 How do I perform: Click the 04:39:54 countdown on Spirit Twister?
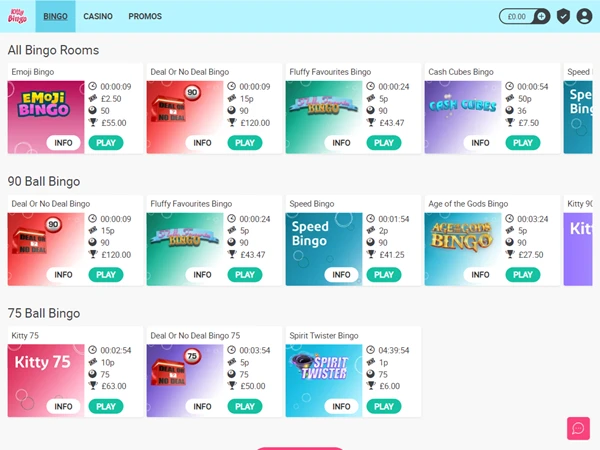(394, 350)
